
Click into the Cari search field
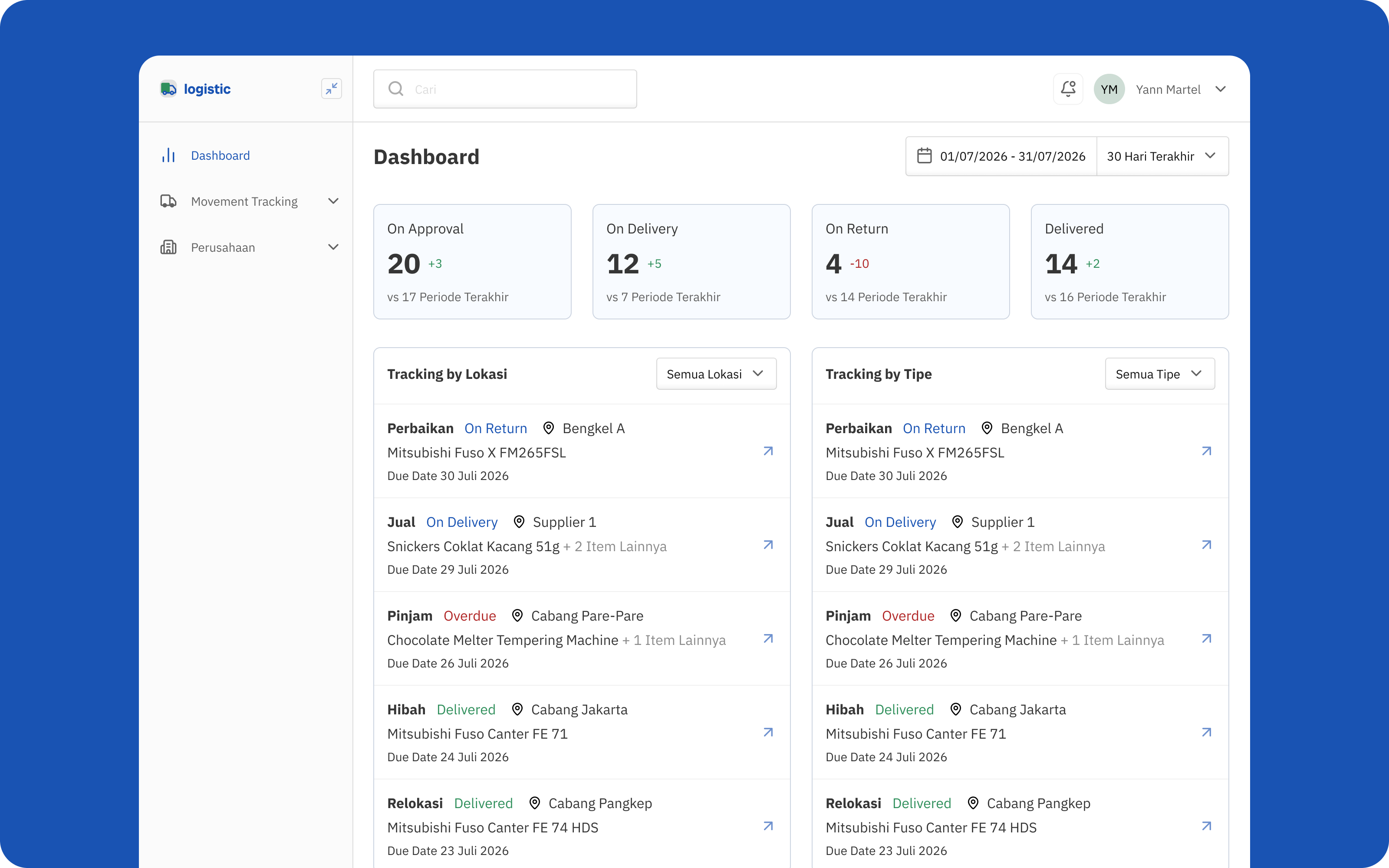505,89
